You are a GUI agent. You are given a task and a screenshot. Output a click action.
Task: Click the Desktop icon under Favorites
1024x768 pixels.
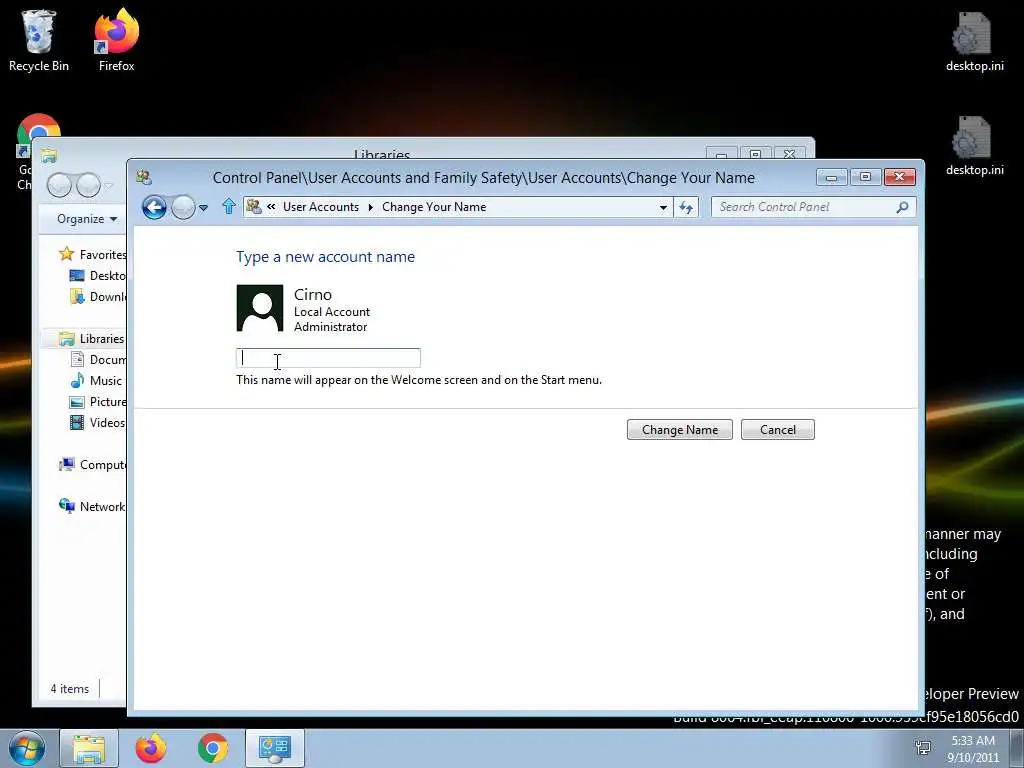tap(77, 276)
